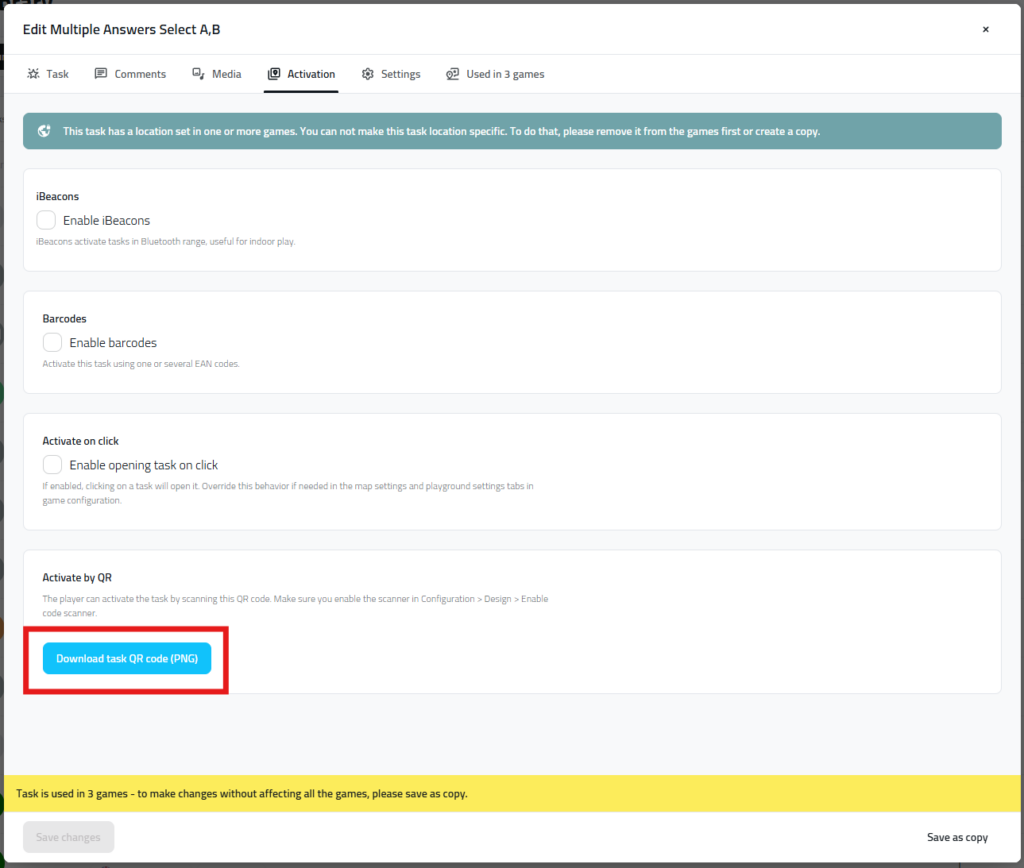Click the 'Used in 3 games' icon
1024x868 pixels.
(453, 74)
